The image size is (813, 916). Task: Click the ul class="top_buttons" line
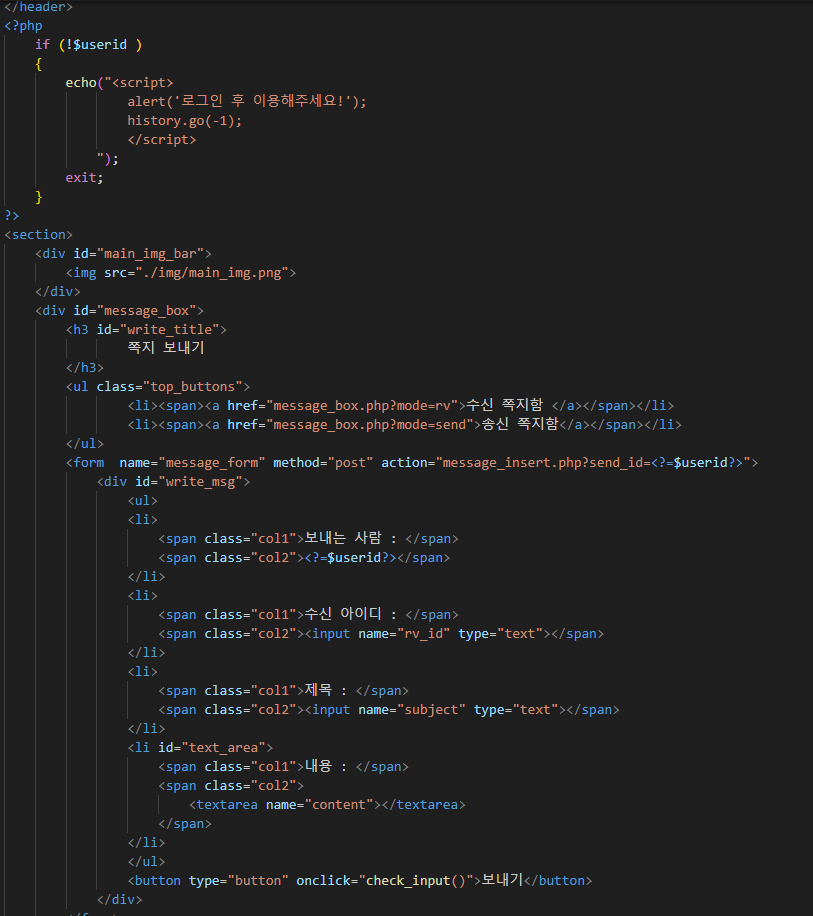158,386
